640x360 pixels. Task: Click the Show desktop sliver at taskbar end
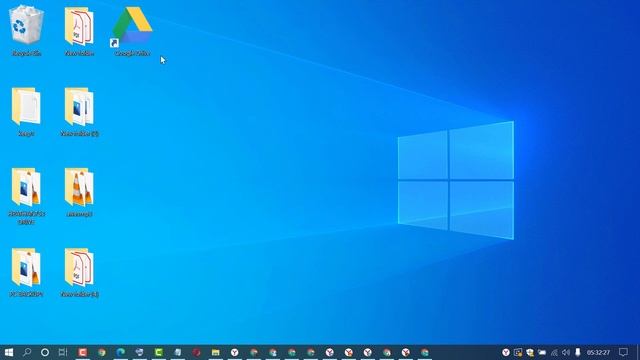click(x=638, y=352)
